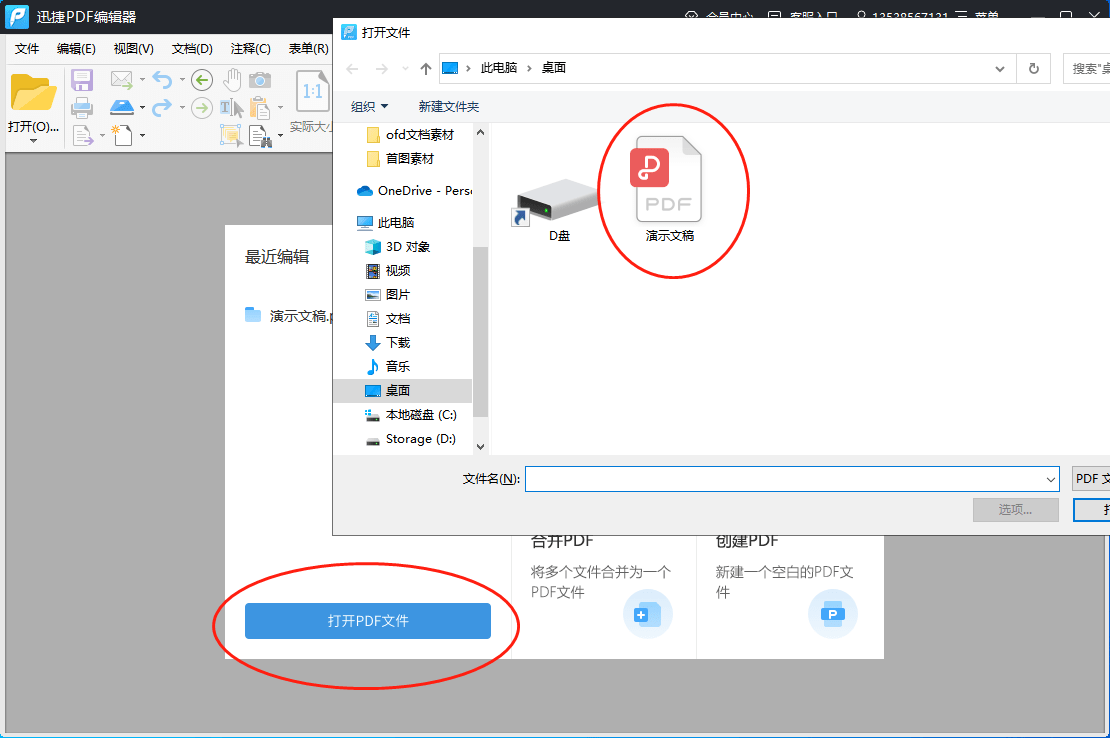
Task: Select 视频 in navigation tree
Action: 388,270
